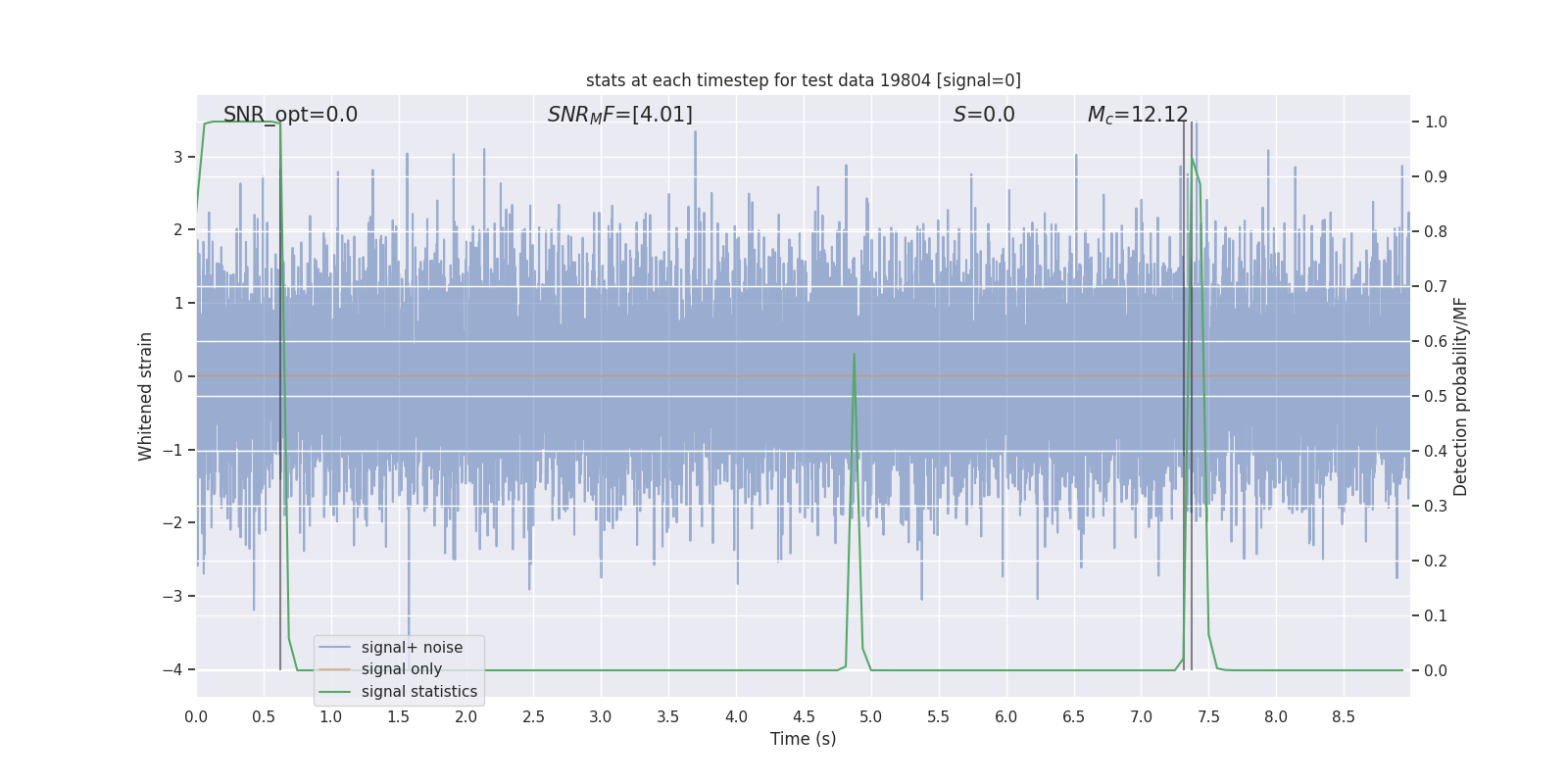Click the 5.0 tick on time axis

(870, 717)
